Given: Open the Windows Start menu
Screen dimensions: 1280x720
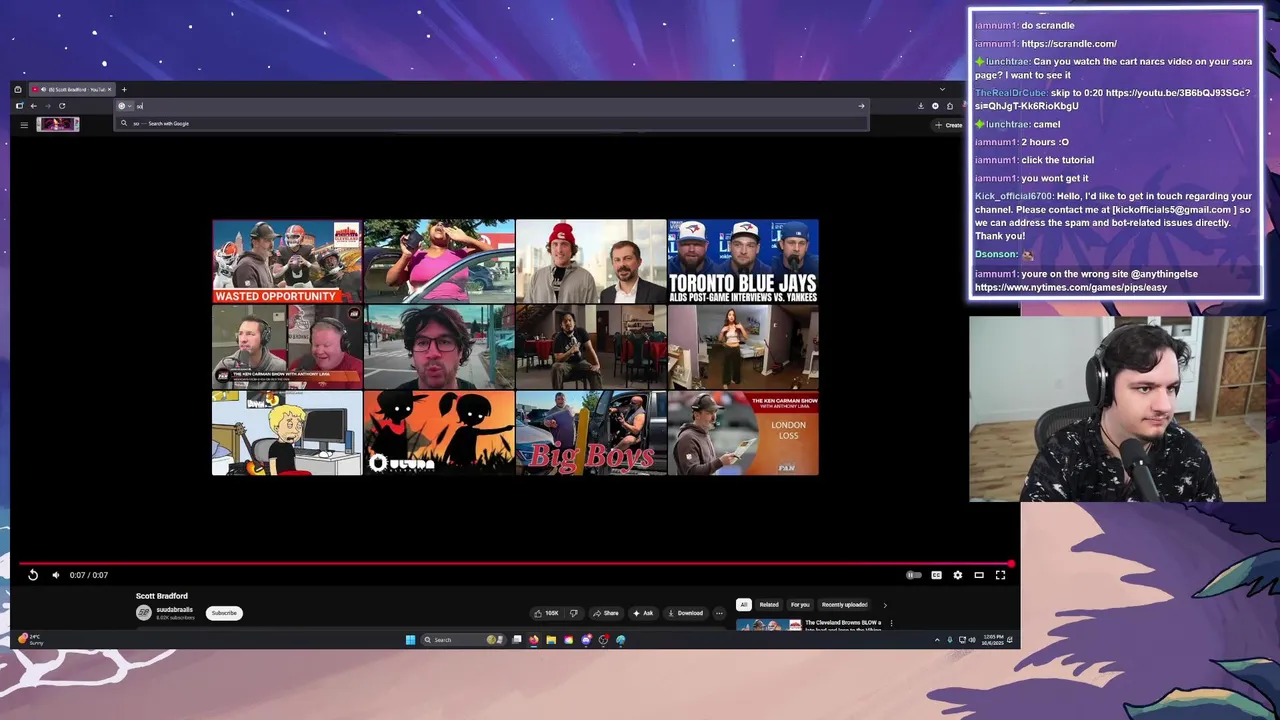Looking at the screenshot, I should coord(410,640).
